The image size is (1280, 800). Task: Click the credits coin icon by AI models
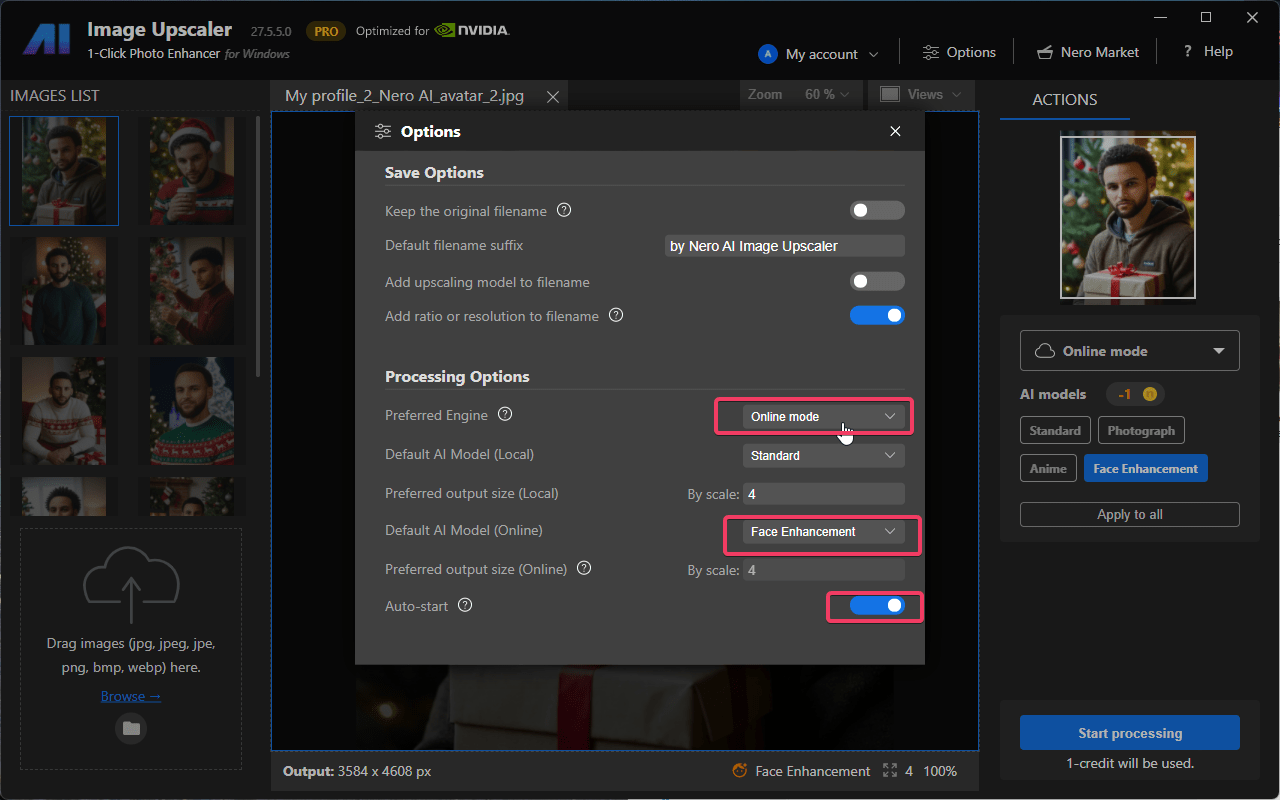click(x=1149, y=394)
